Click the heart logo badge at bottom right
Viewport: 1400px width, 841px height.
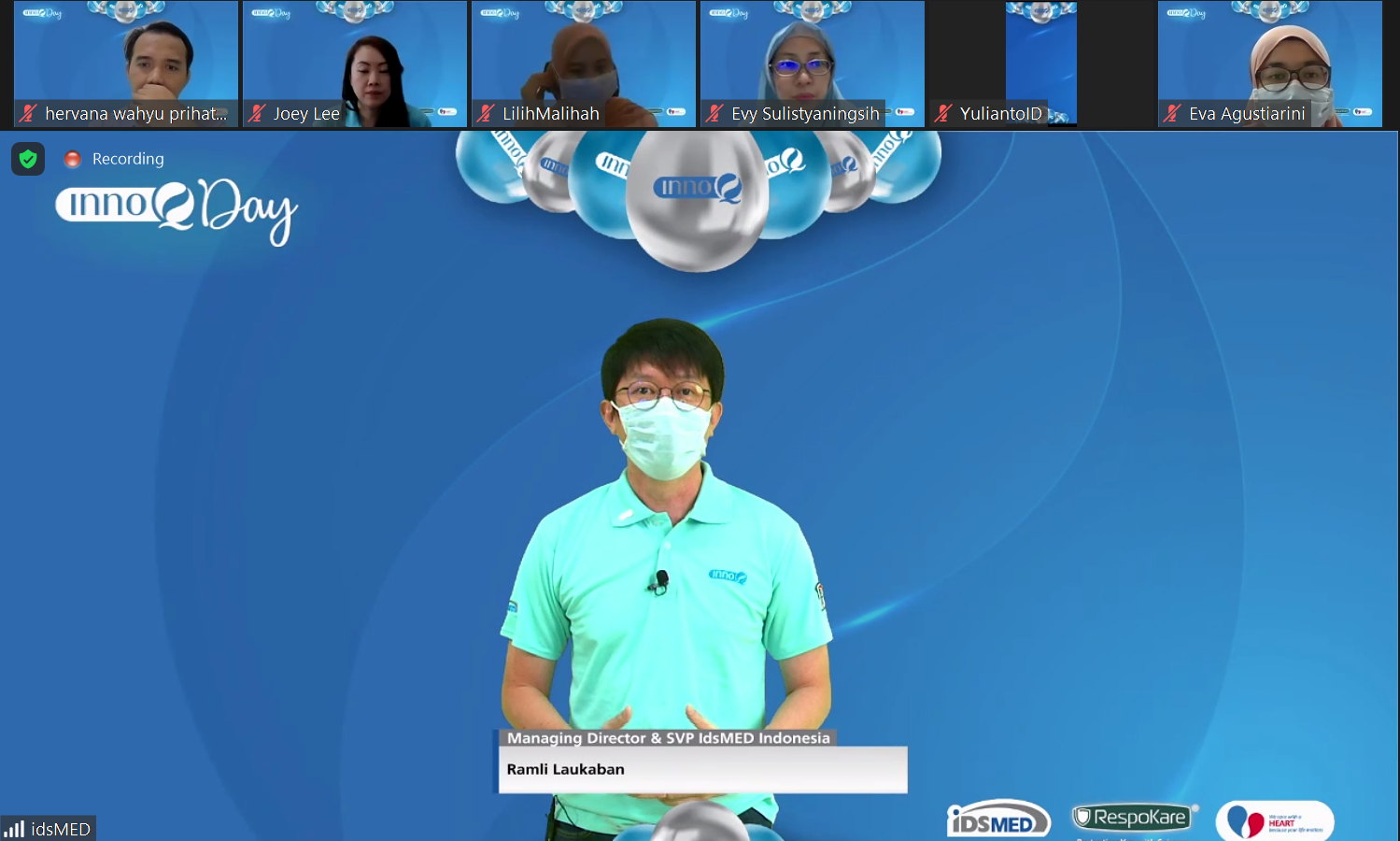click(1274, 820)
